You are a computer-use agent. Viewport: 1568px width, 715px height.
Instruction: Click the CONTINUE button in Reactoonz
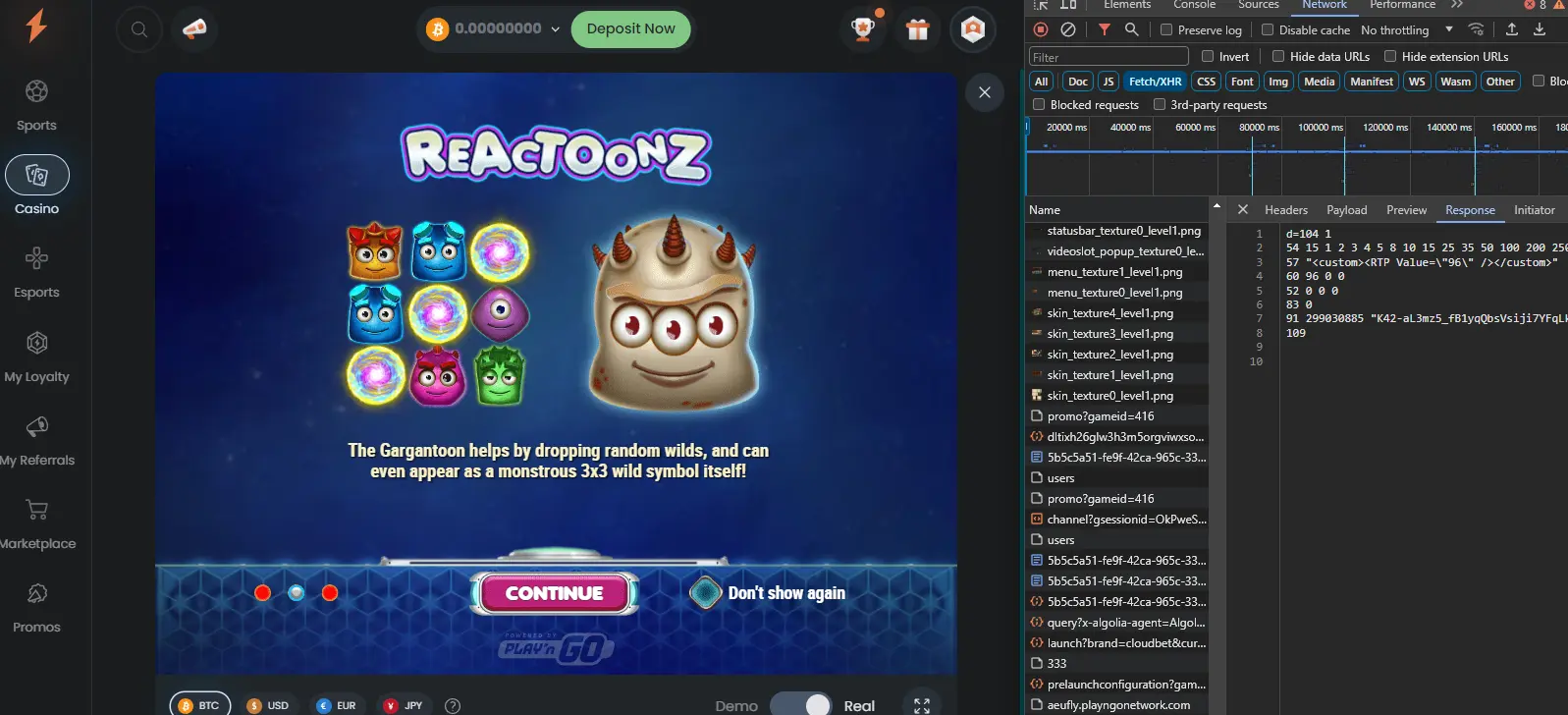click(555, 593)
